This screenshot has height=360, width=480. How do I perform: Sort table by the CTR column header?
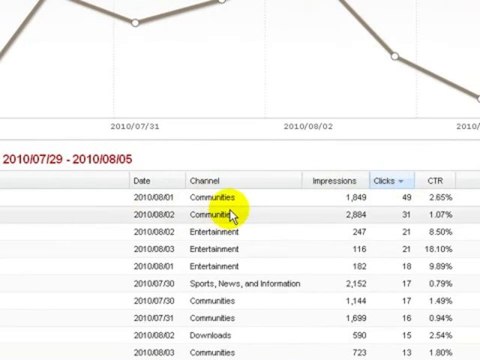[435, 181]
